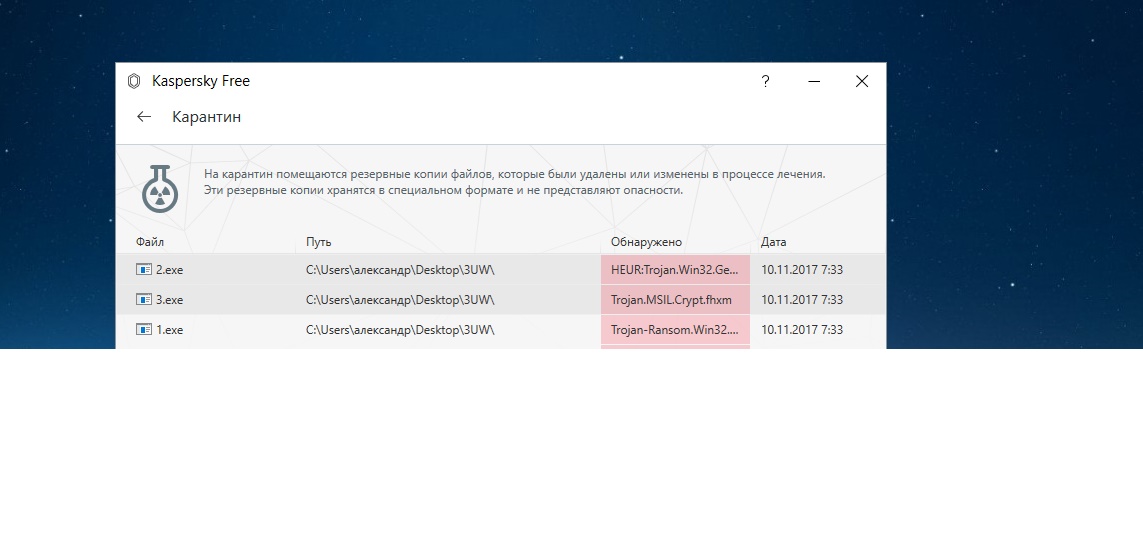Open help with the question mark icon

tap(765, 82)
